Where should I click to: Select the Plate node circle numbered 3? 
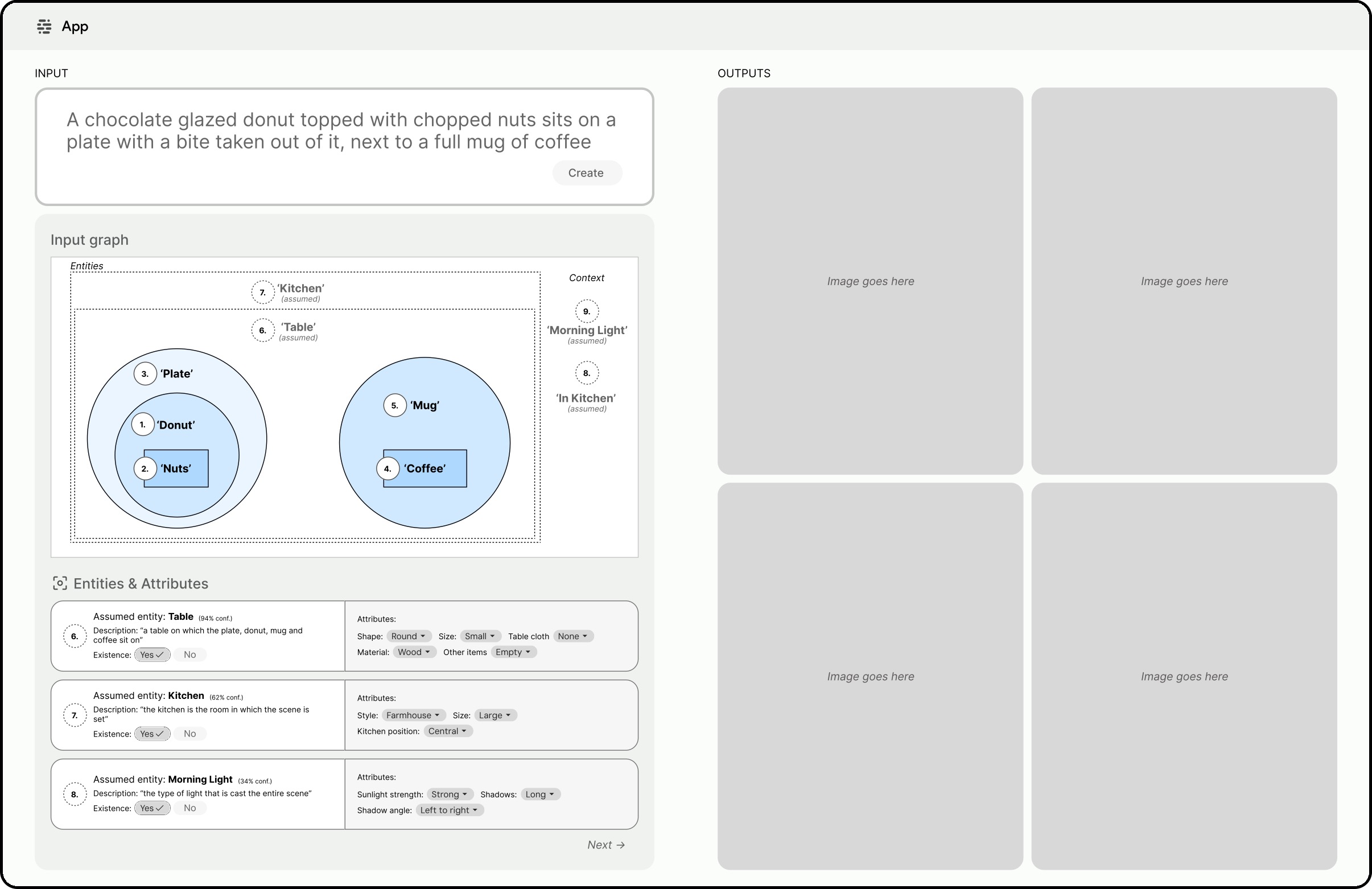point(145,373)
